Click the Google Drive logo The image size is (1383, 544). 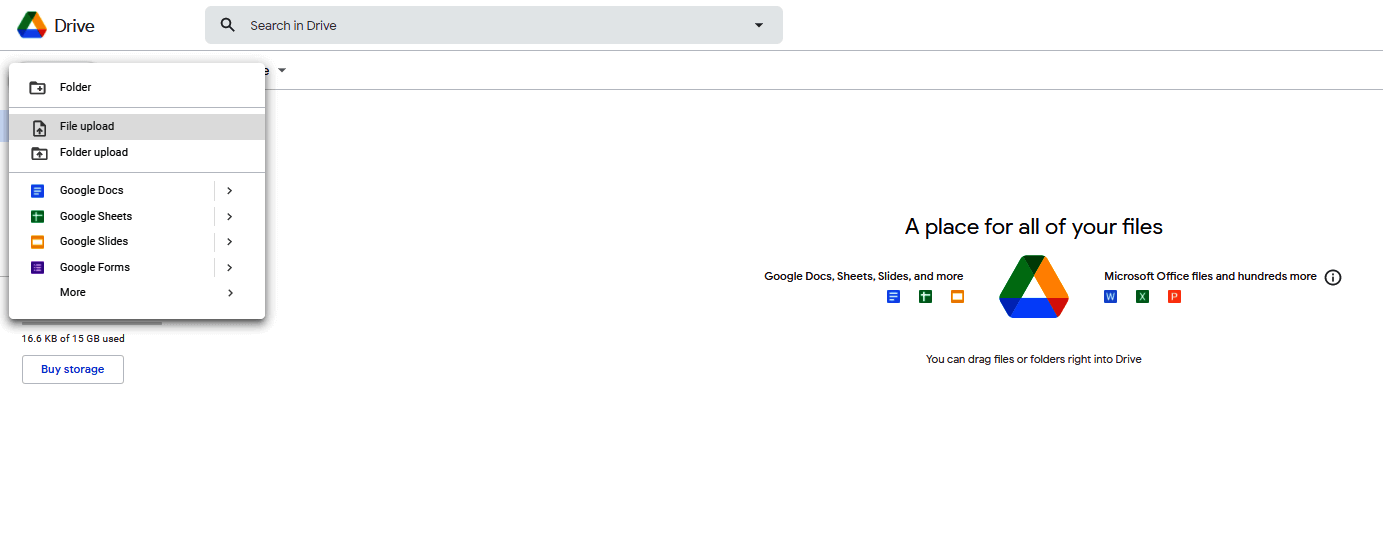(32, 25)
